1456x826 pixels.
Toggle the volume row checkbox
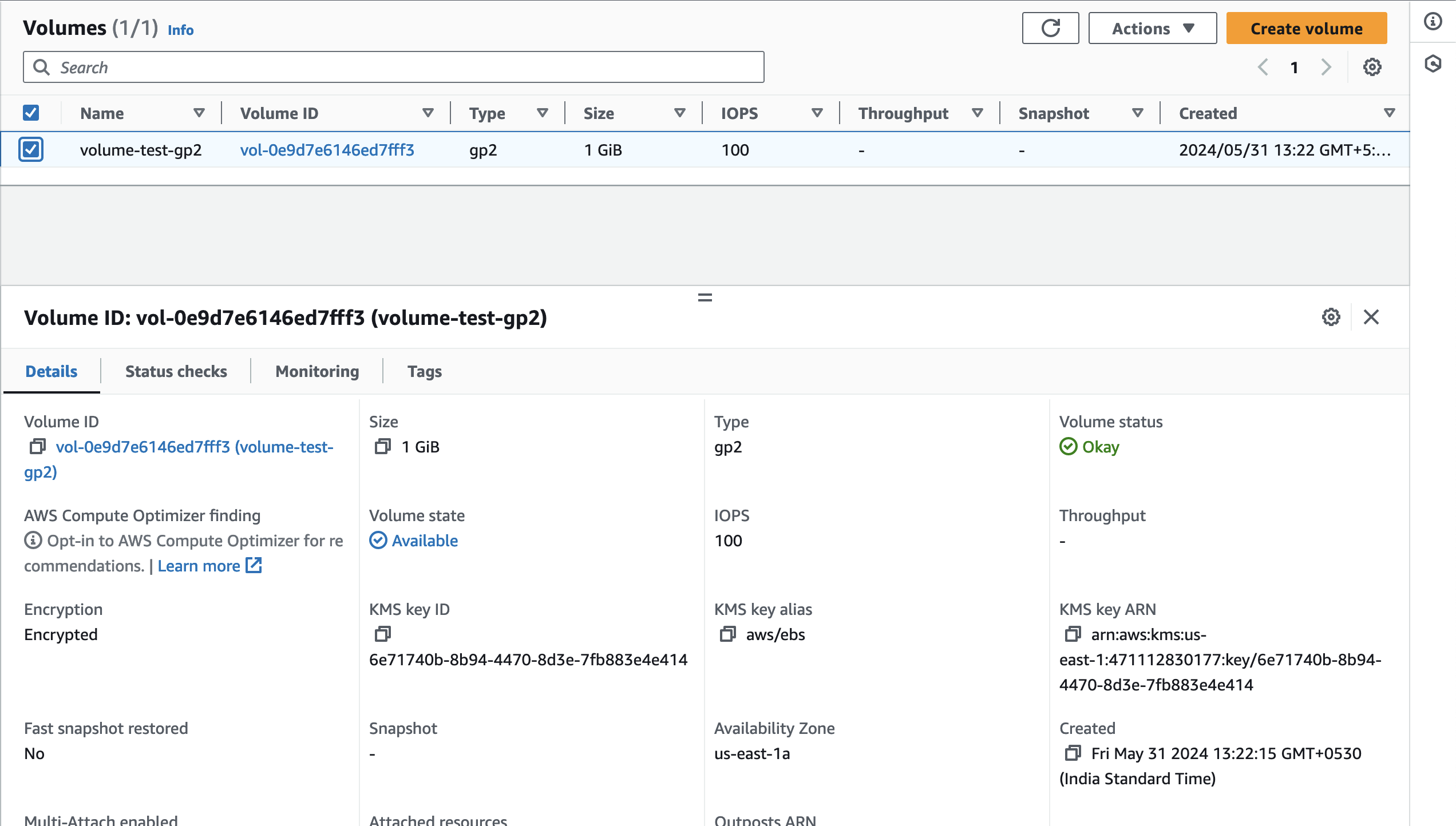(31, 150)
